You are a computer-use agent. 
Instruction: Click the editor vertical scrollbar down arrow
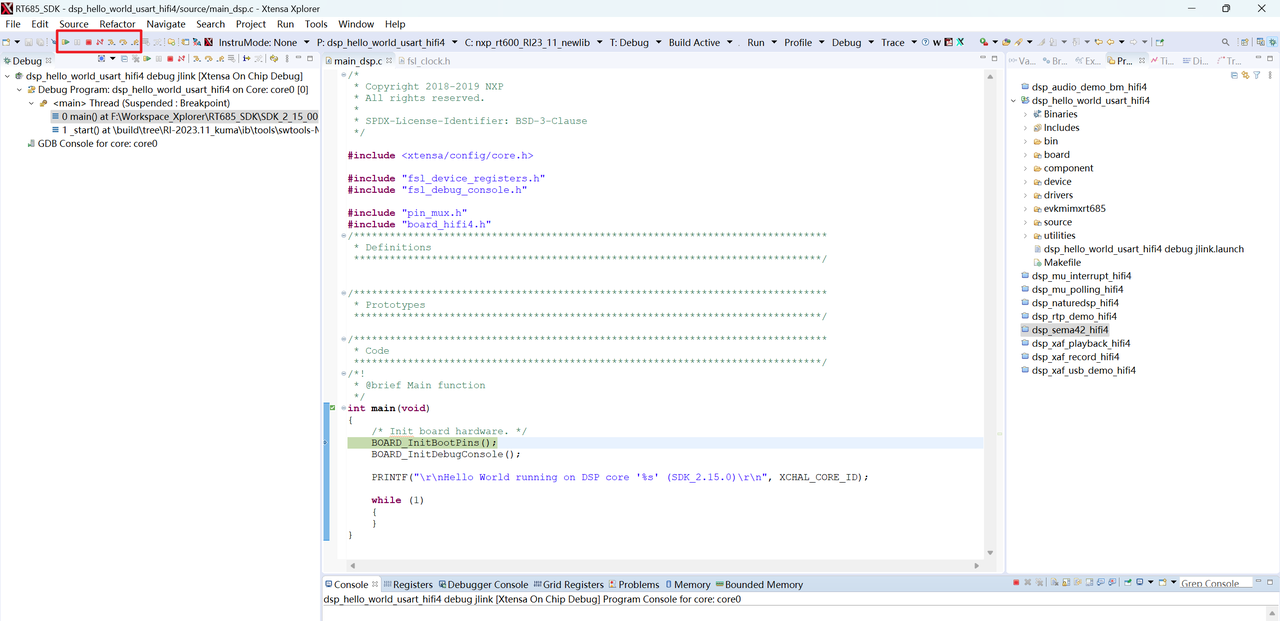click(x=991, y=553)
